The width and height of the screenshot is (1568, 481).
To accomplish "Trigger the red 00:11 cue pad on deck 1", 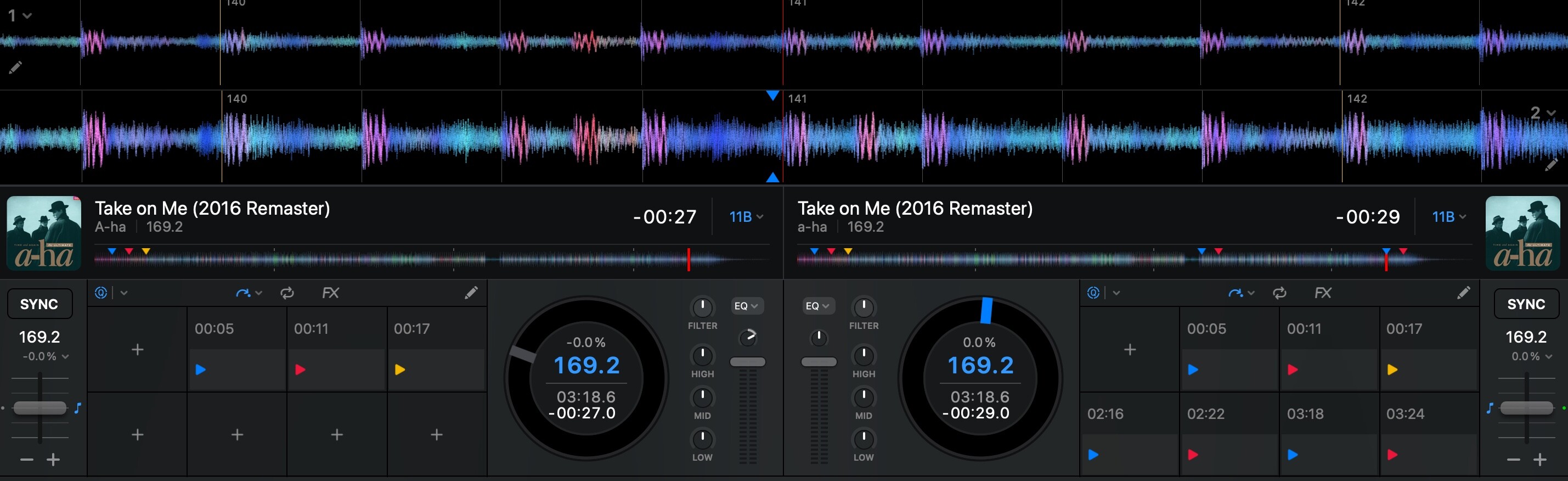I will coord(337,349).
